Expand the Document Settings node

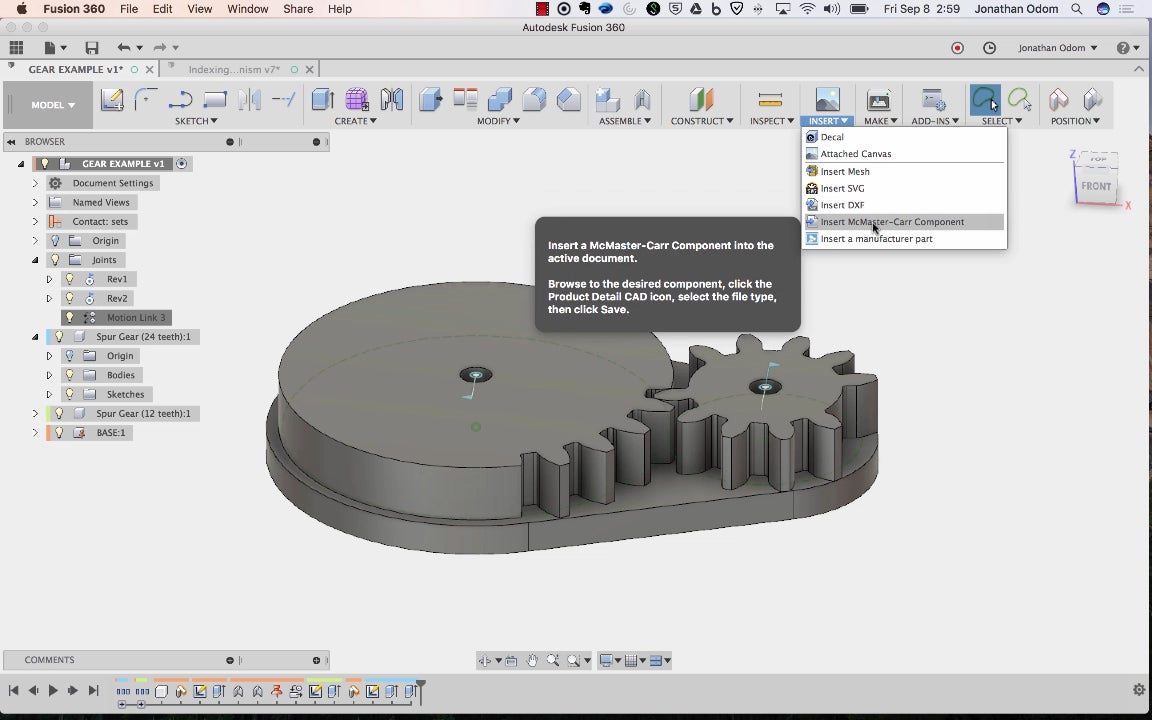35,184
